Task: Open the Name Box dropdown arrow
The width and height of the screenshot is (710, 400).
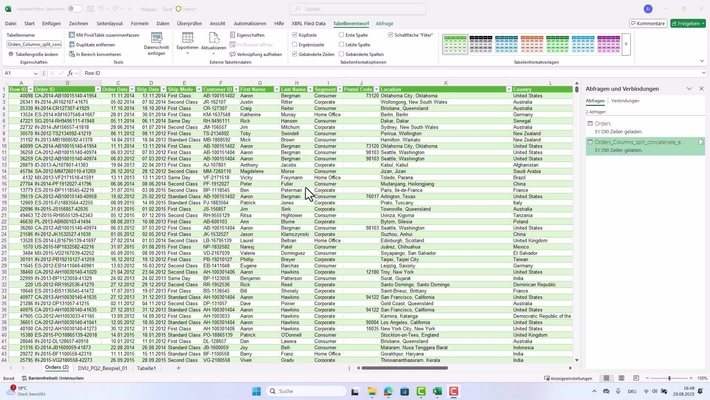Action: (x=35, y=73)
